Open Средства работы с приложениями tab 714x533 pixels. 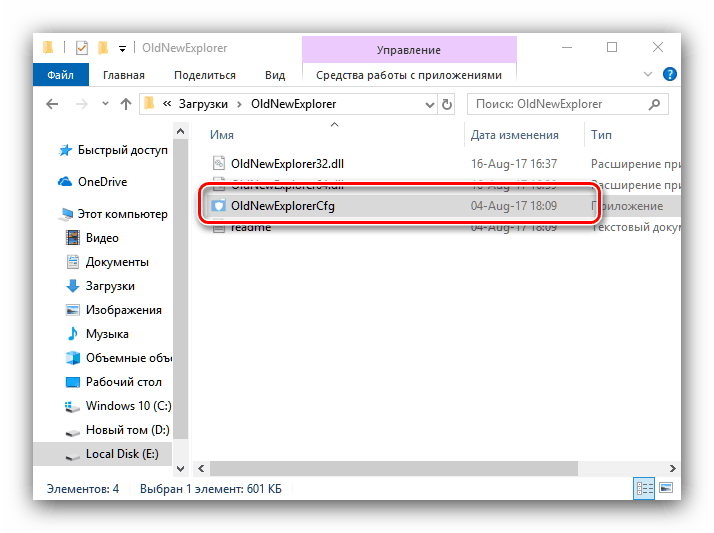coord(409,75)
